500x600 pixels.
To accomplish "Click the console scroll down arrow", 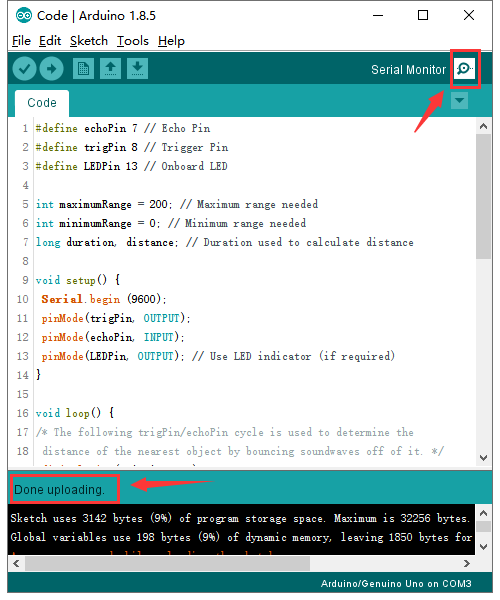I will tap(484, 547).
